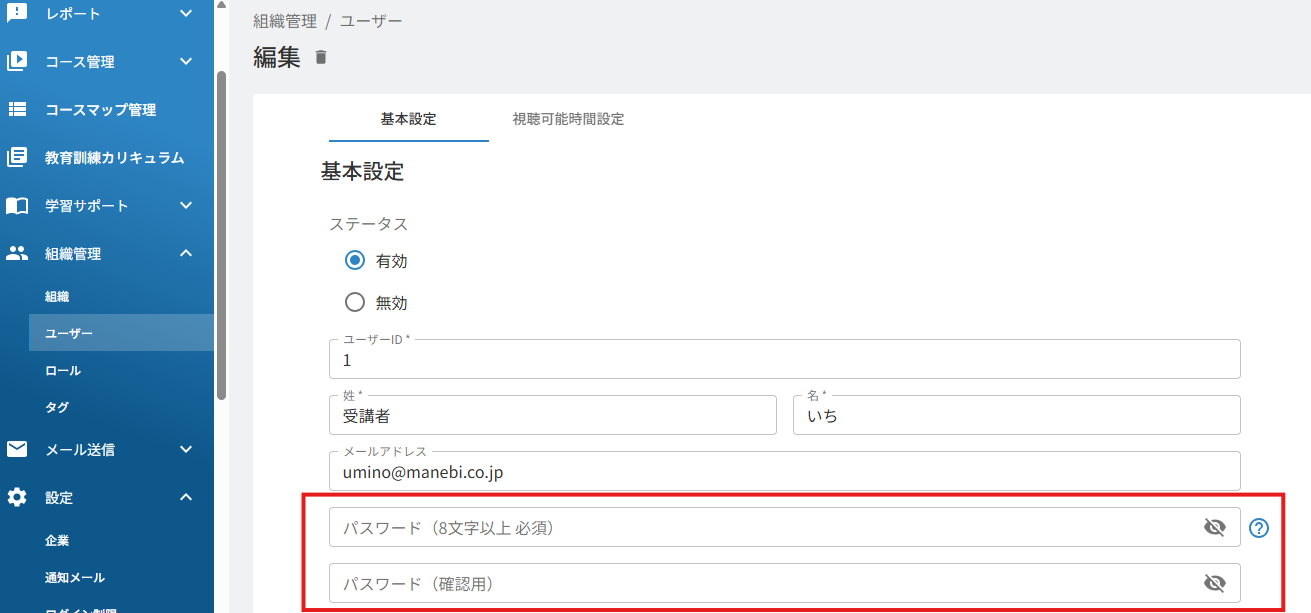
Task: Select the 無効 status radio button
Action: [x=354, y=303]
